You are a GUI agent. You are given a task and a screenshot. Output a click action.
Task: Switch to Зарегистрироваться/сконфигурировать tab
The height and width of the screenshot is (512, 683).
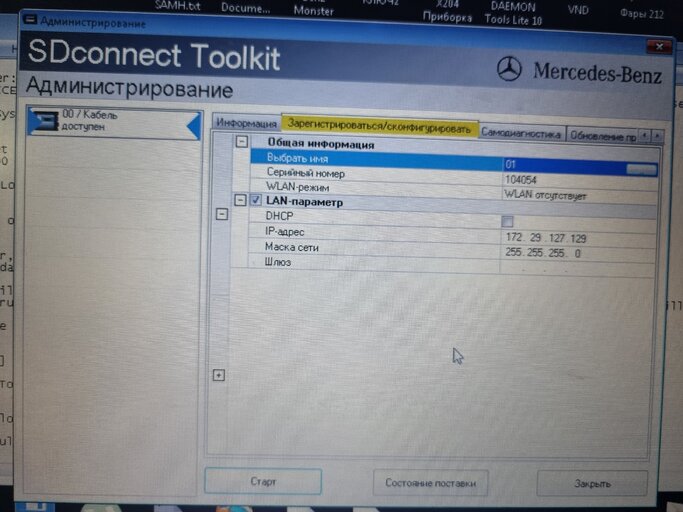[x=379, y=126]
